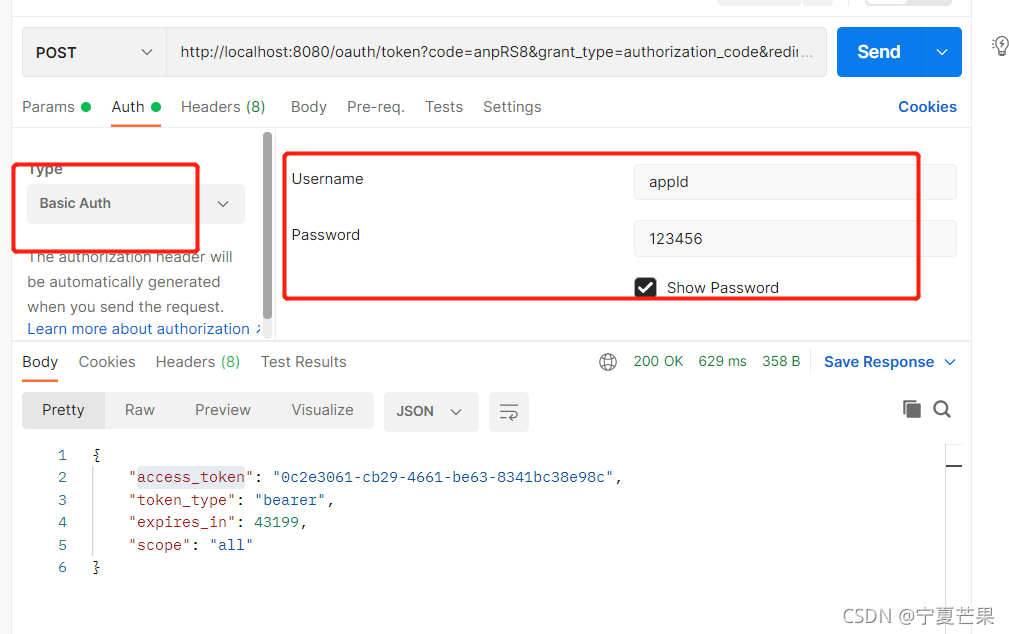1009x634 pixels.
Task: Open the Tests tab
Action: tap(444, 107)
